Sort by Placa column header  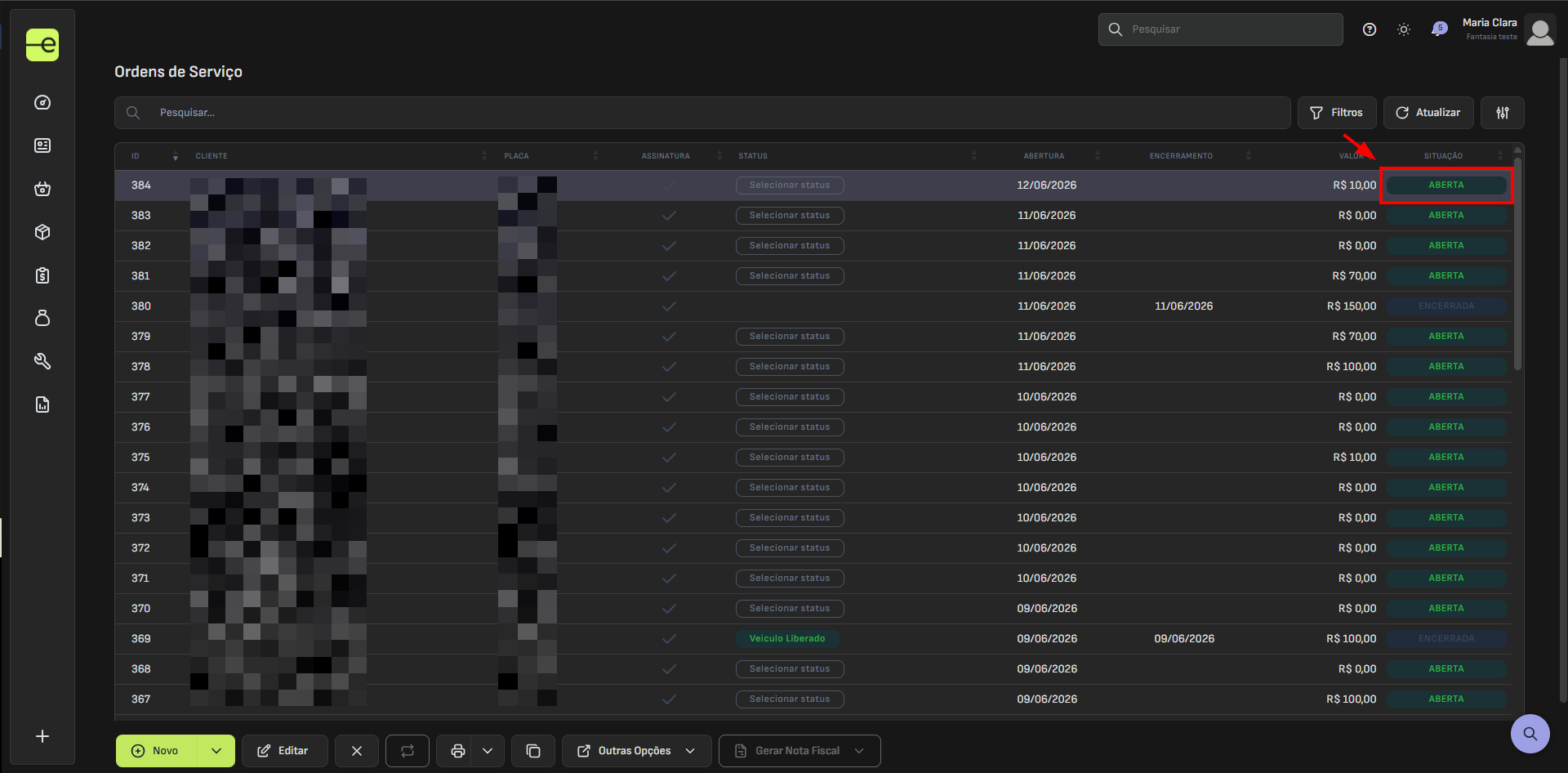tap(550, 156)
